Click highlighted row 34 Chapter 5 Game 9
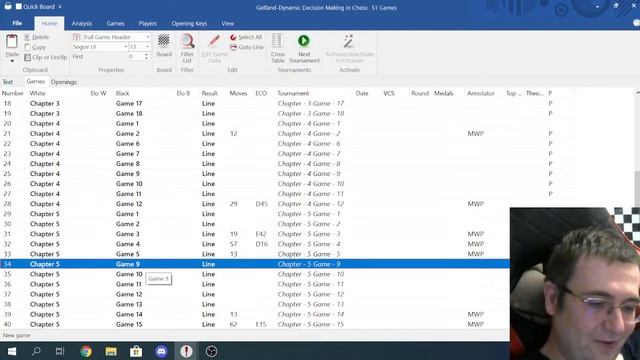The width and height of the screenshot is (640, 360). (255, 264)
